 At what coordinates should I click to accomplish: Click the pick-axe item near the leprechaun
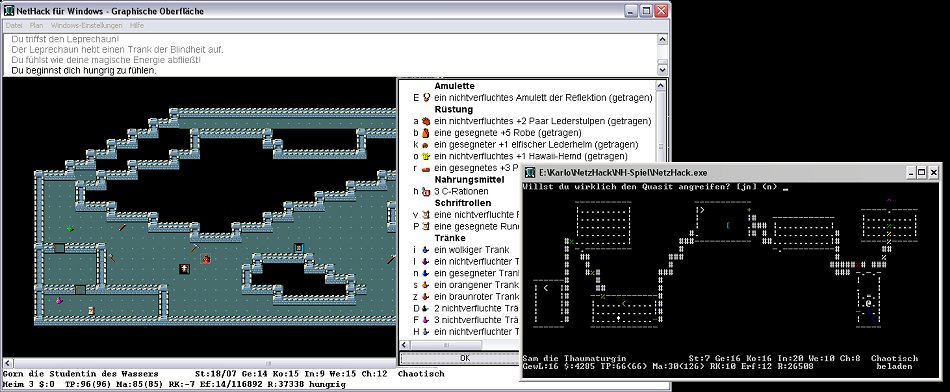coord(194,248)
